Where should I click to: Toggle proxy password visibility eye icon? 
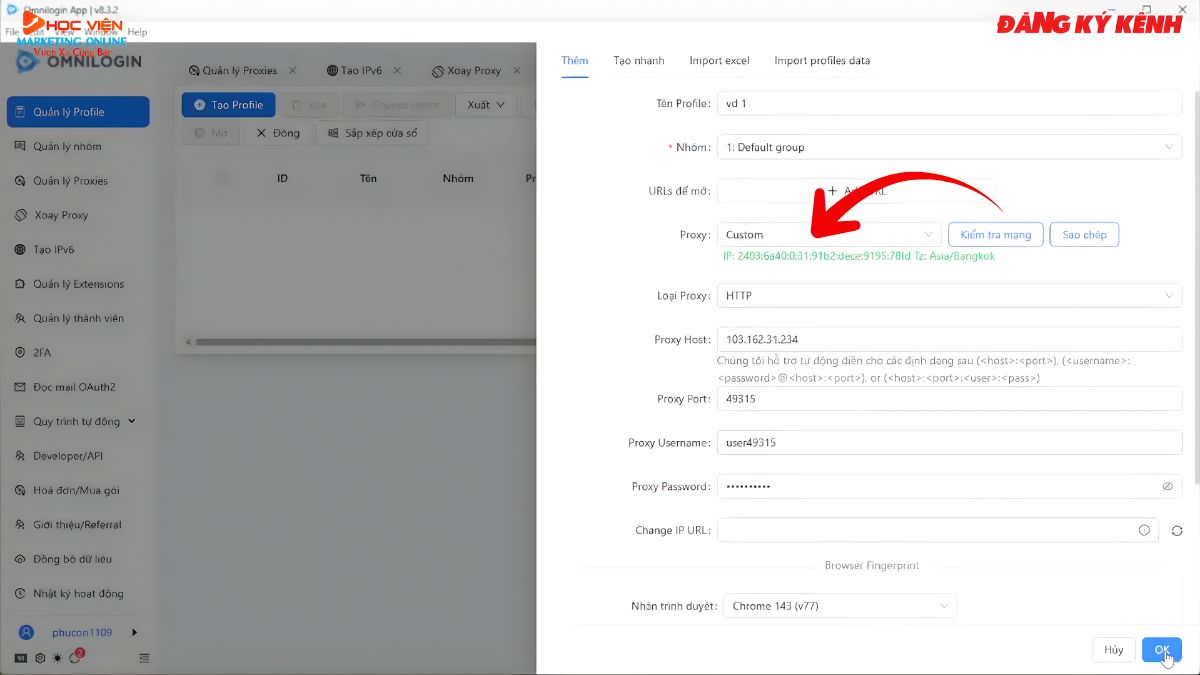point(1167,487)
